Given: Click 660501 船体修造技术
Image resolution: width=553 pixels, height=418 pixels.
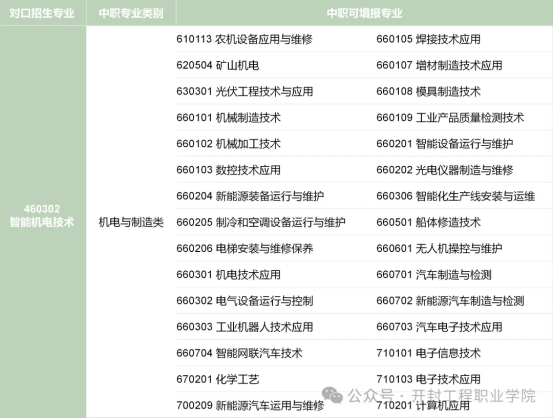Looking at the screenshot, I should coord(429,222).
